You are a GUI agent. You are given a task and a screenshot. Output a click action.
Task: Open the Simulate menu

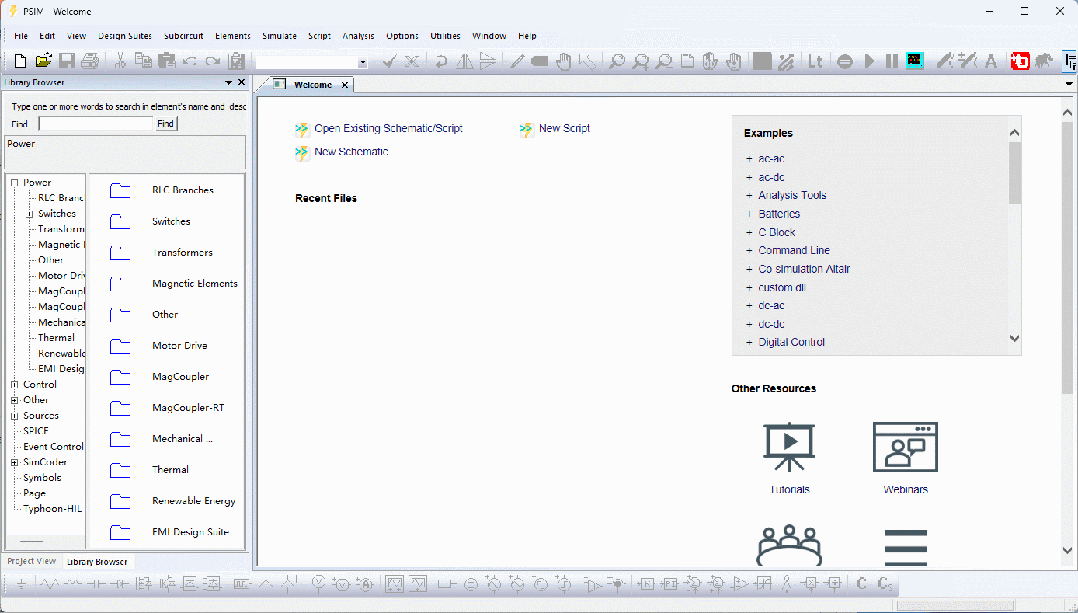(x=279, y=36)
